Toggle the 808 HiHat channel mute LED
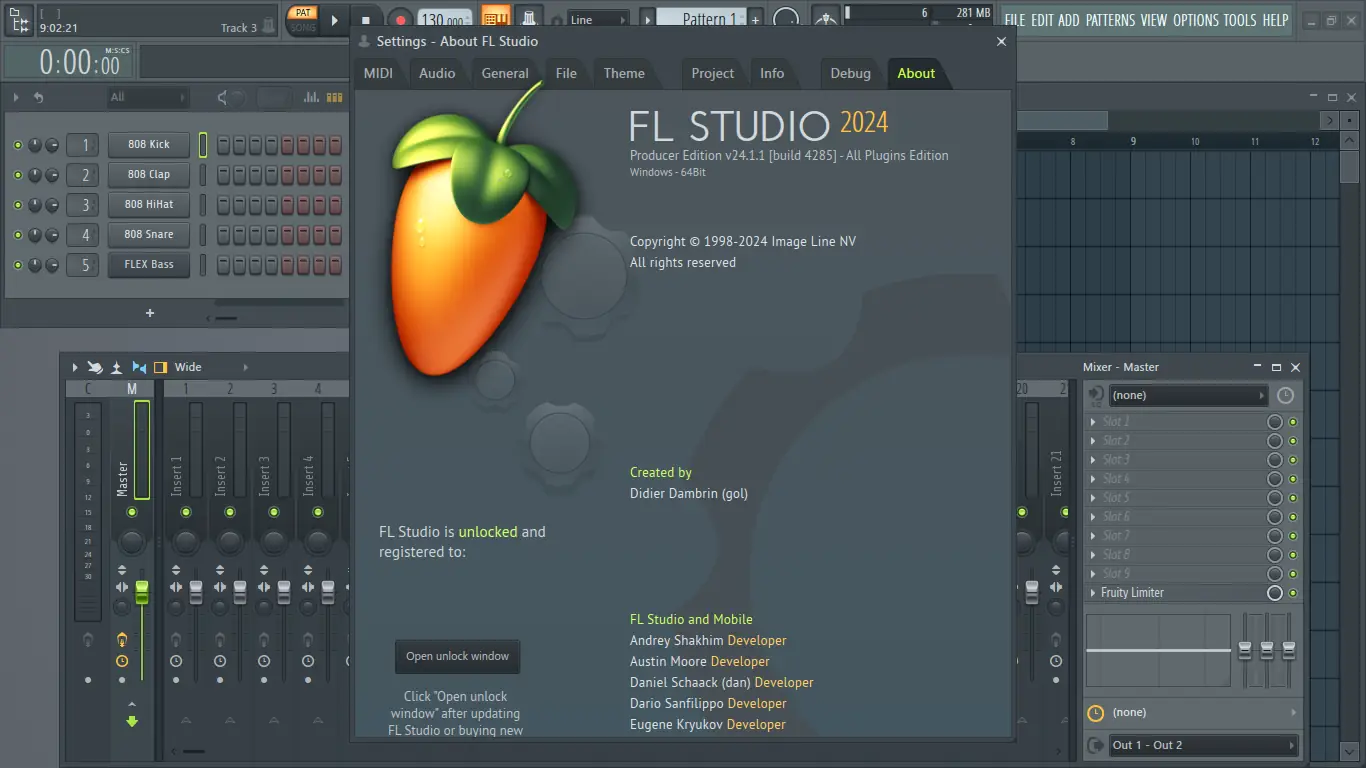This screenshot has width=1366, height=768. click(17, 205)
